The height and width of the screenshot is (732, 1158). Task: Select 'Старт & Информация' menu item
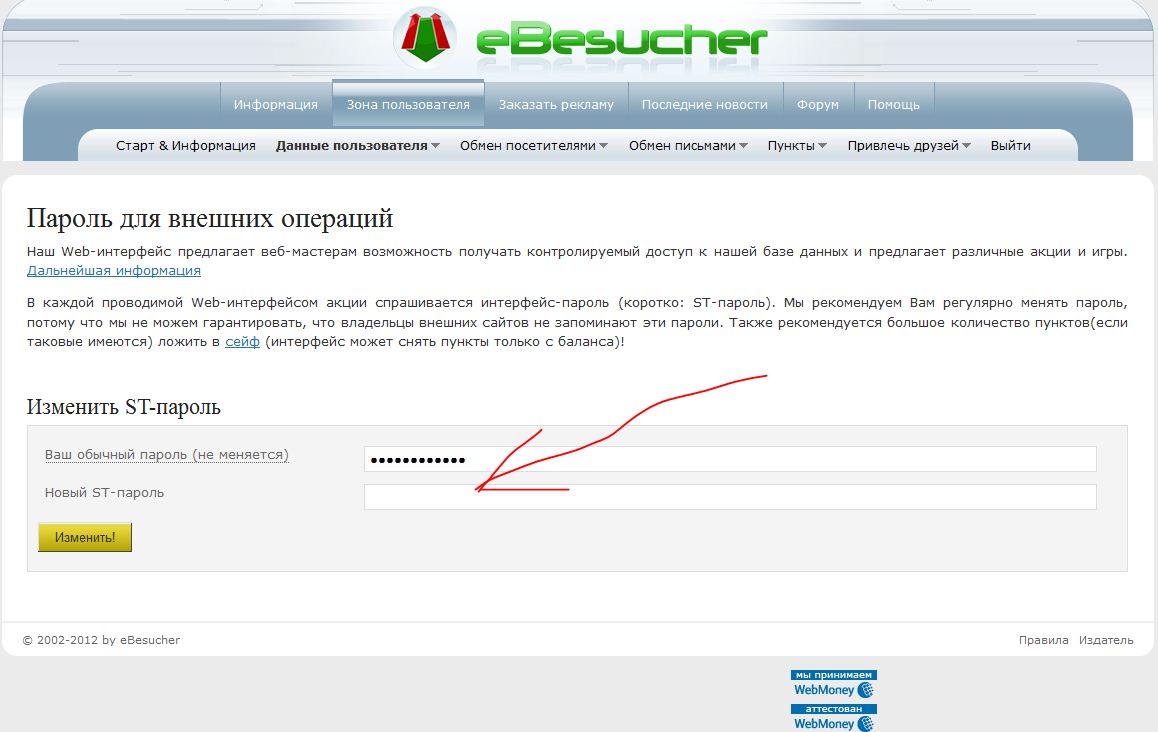185,146
